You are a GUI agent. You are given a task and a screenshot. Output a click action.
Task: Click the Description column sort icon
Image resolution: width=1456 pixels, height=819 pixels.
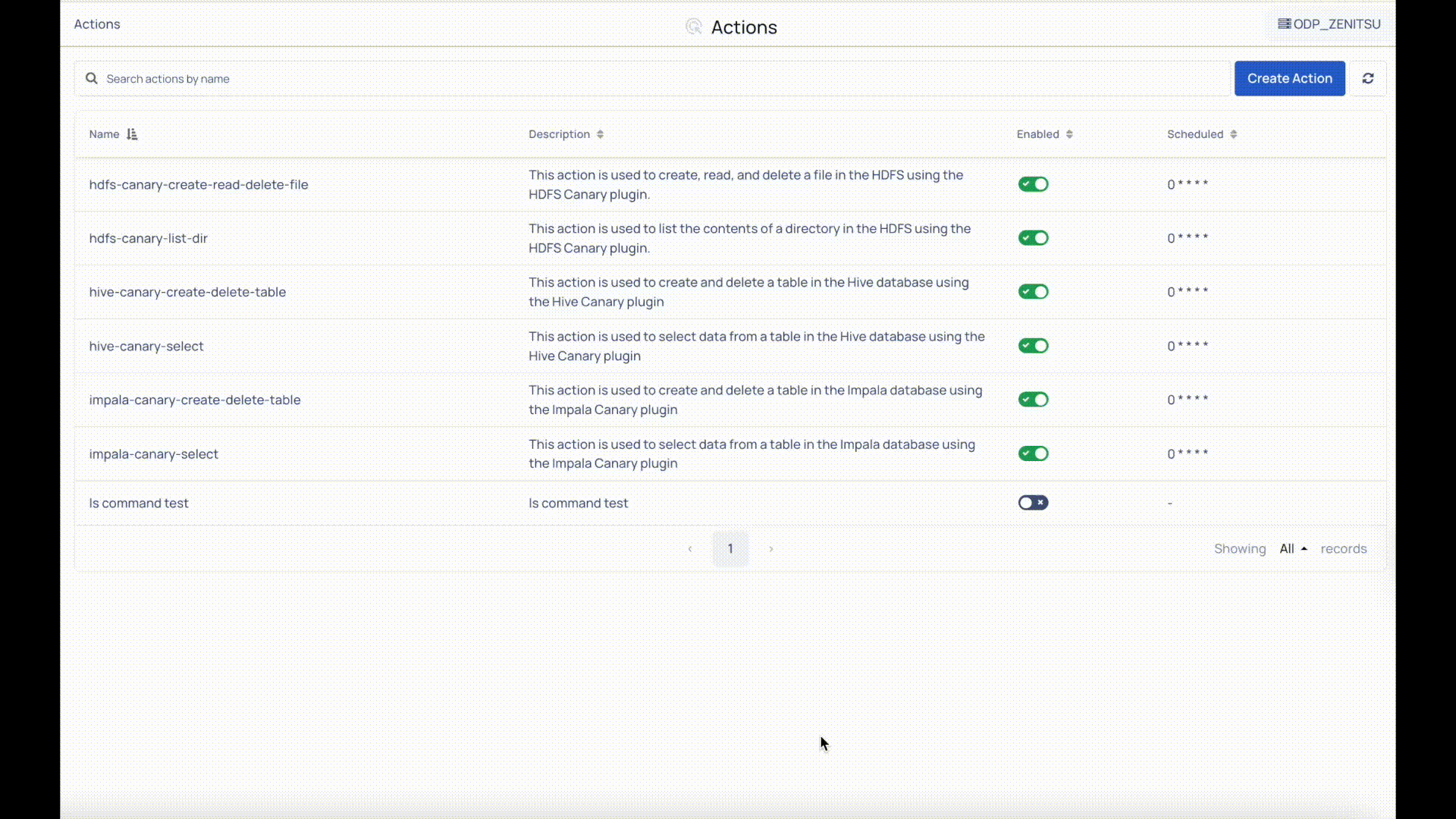point(600,134)
